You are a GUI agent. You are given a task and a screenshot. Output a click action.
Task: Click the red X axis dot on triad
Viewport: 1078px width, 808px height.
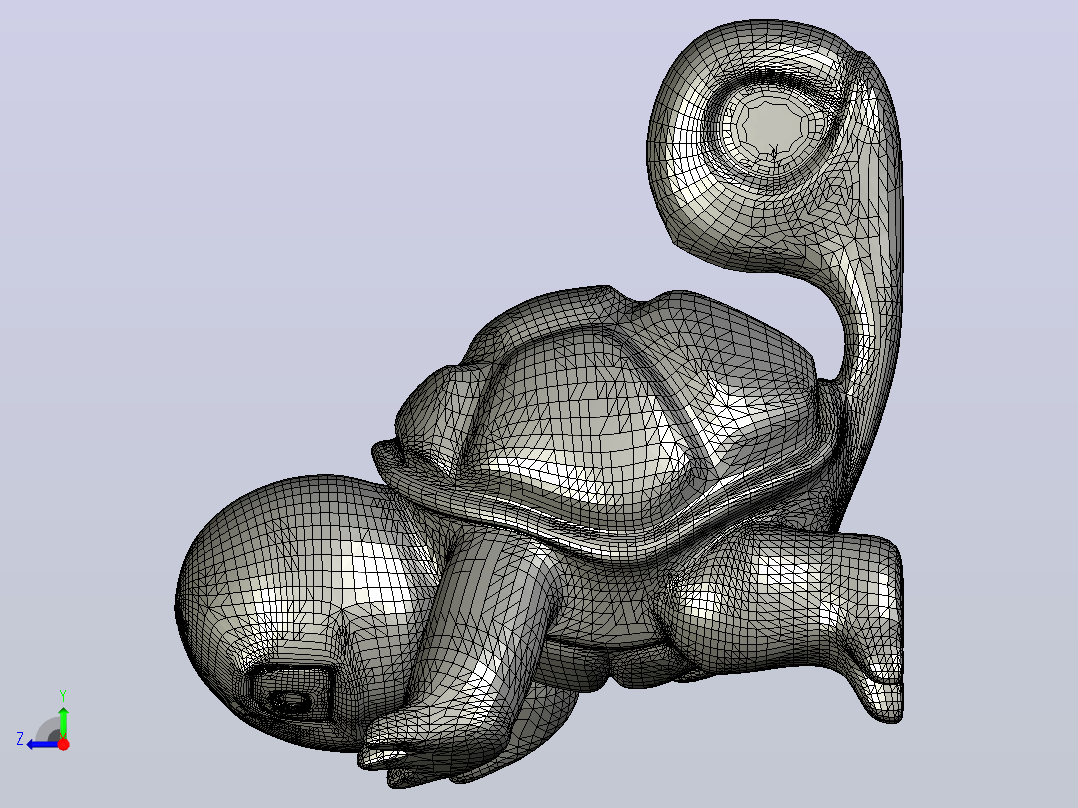point(63,744)
